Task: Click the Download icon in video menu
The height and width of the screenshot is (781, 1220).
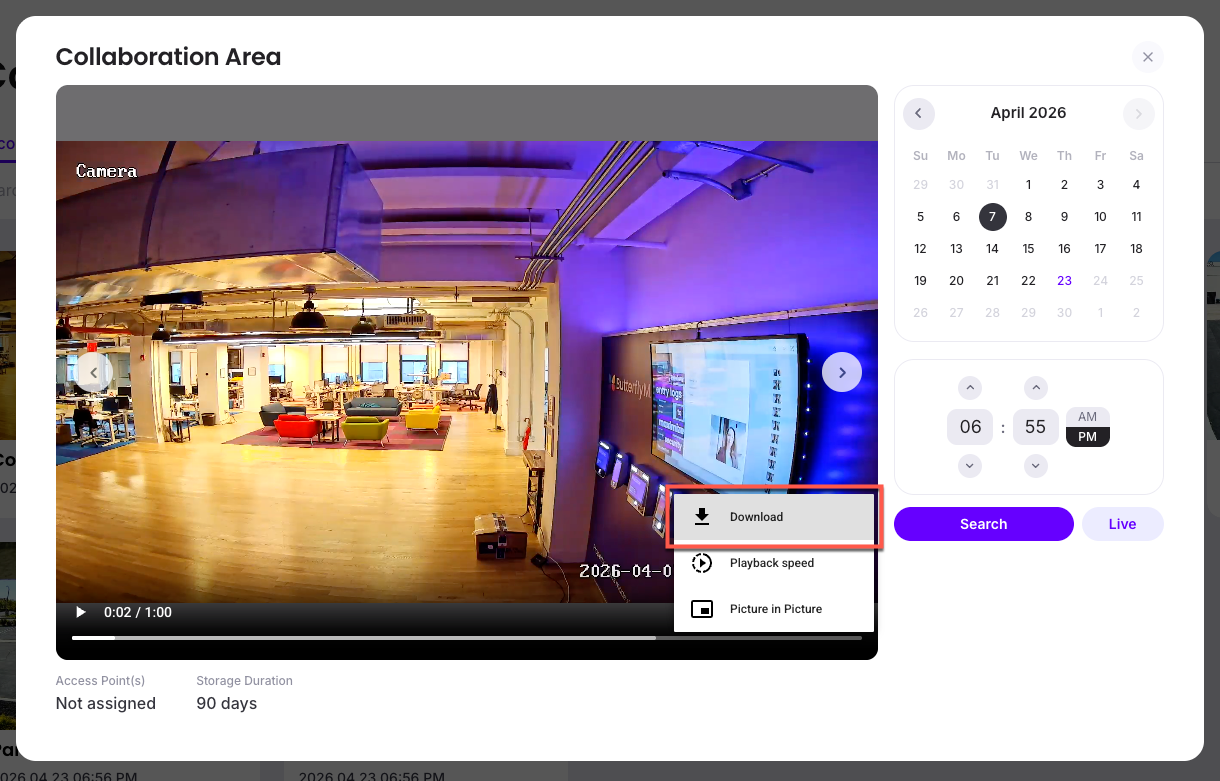Action: pos(702,517)
